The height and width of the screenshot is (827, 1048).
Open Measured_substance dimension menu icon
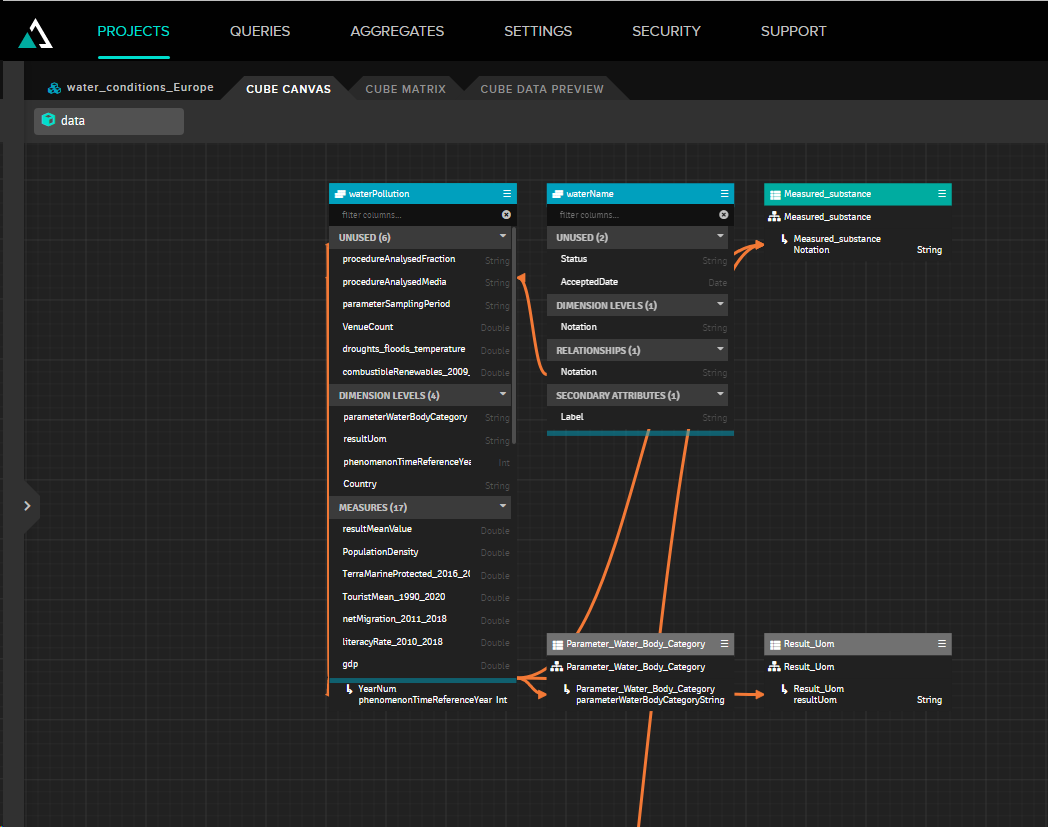[x=942, y=194]
